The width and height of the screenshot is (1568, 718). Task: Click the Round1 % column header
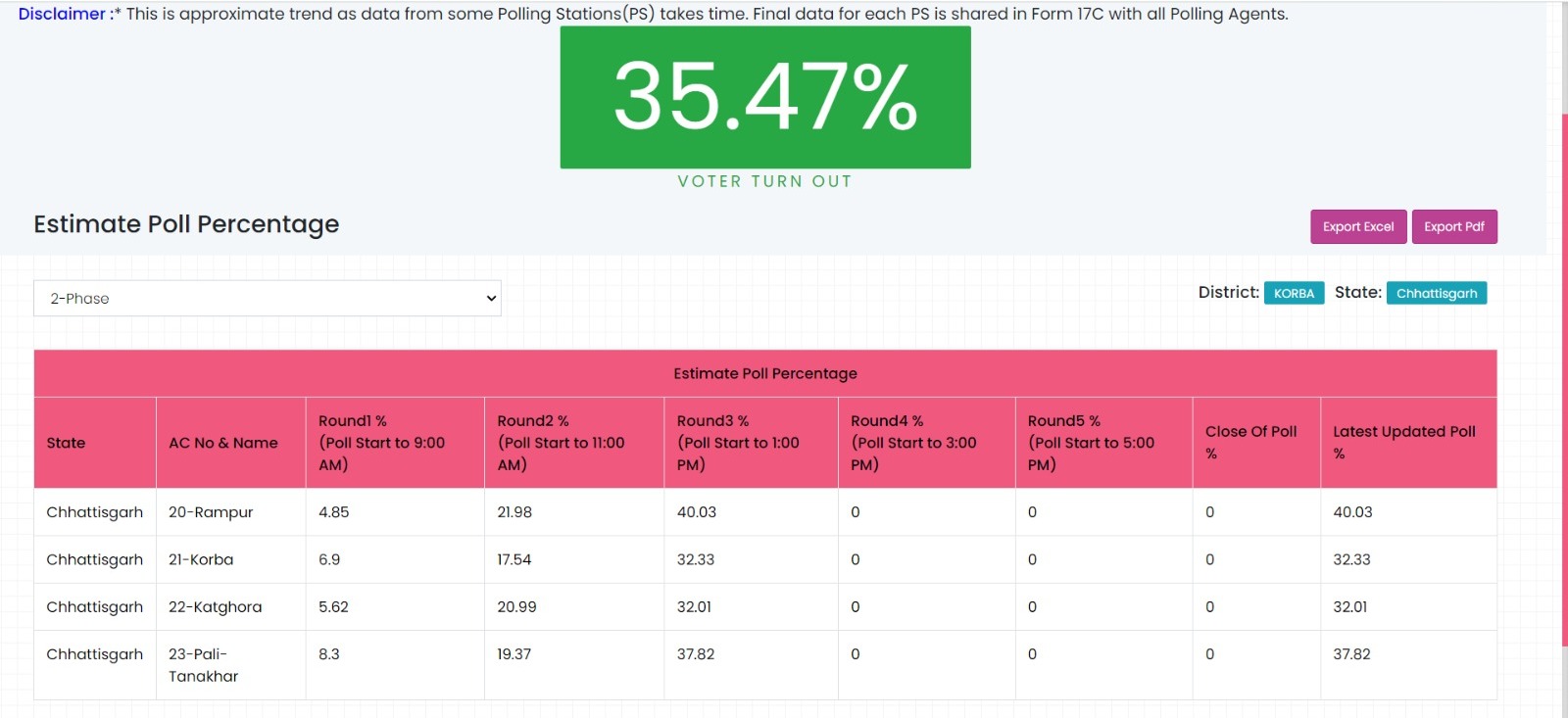382,443
